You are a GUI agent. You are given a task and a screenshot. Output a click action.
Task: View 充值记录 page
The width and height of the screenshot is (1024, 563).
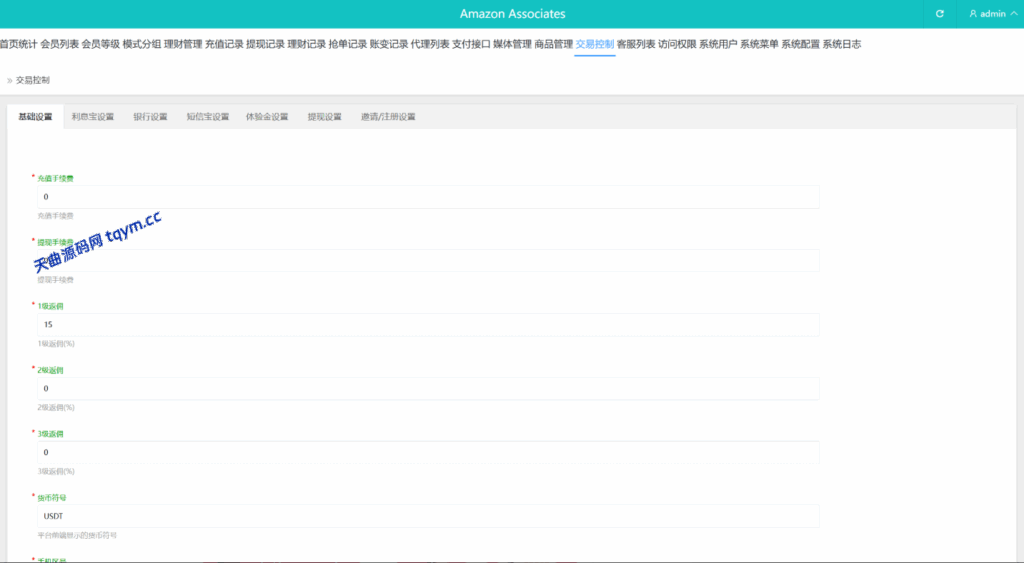point(224,44)
